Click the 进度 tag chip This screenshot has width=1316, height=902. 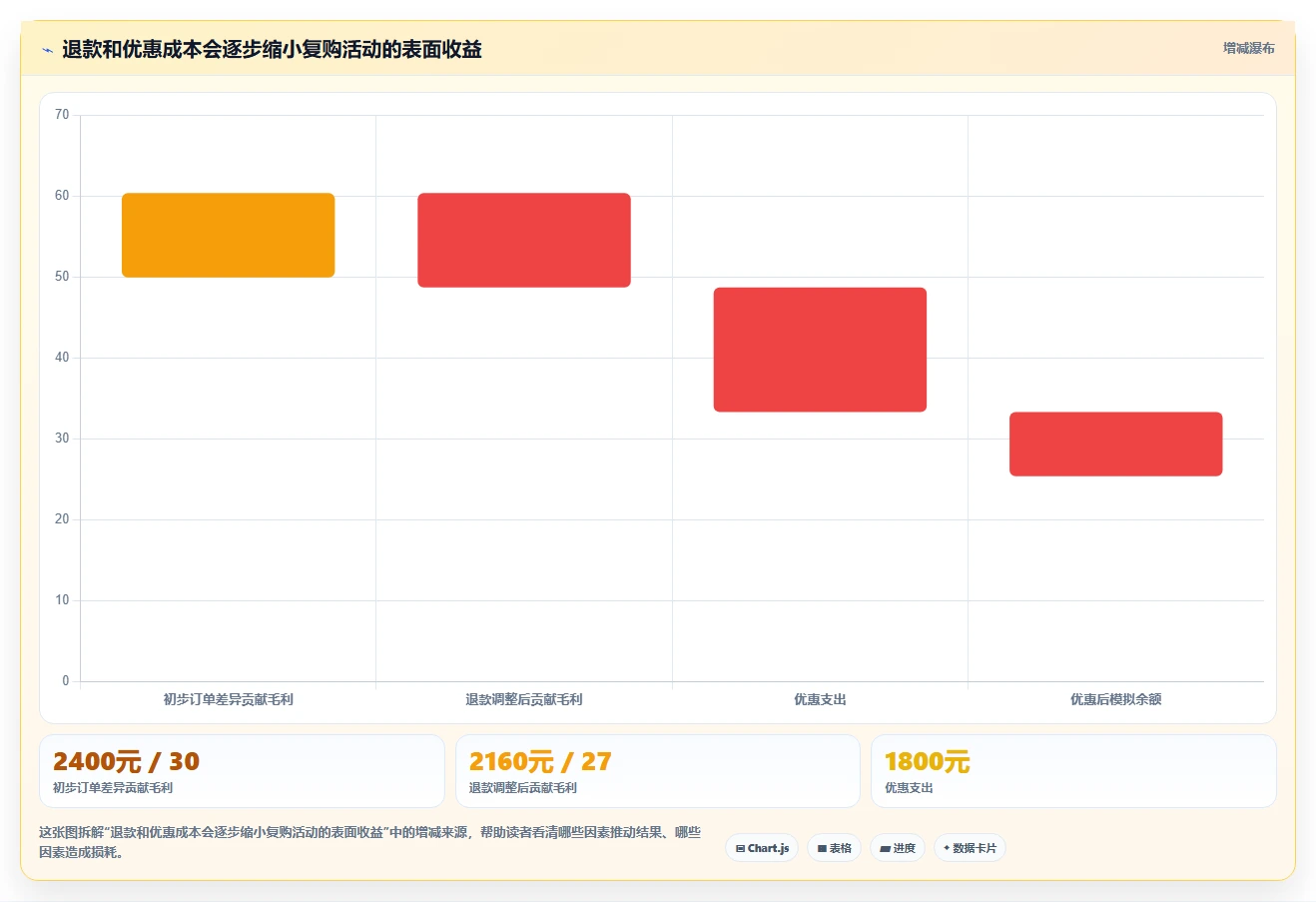tap(898, 848)
